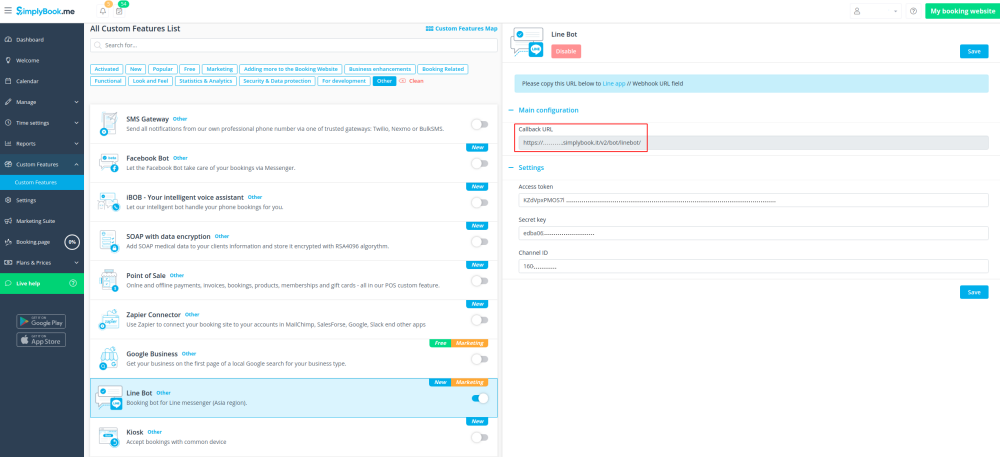1000x457 pixels.
Task: Click the Google Play badge
Action: point(41,322)
